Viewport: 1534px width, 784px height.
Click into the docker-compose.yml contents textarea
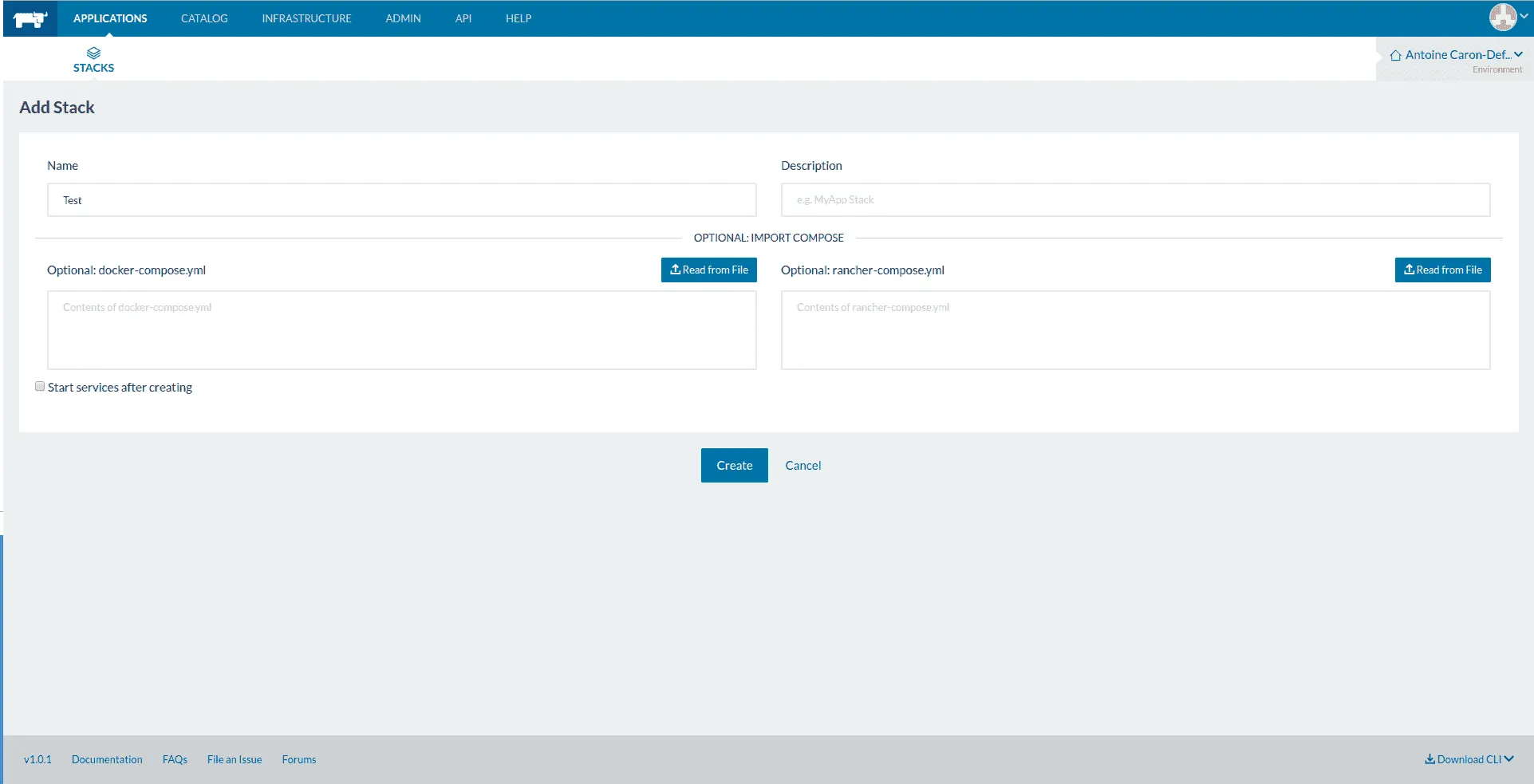401,330
